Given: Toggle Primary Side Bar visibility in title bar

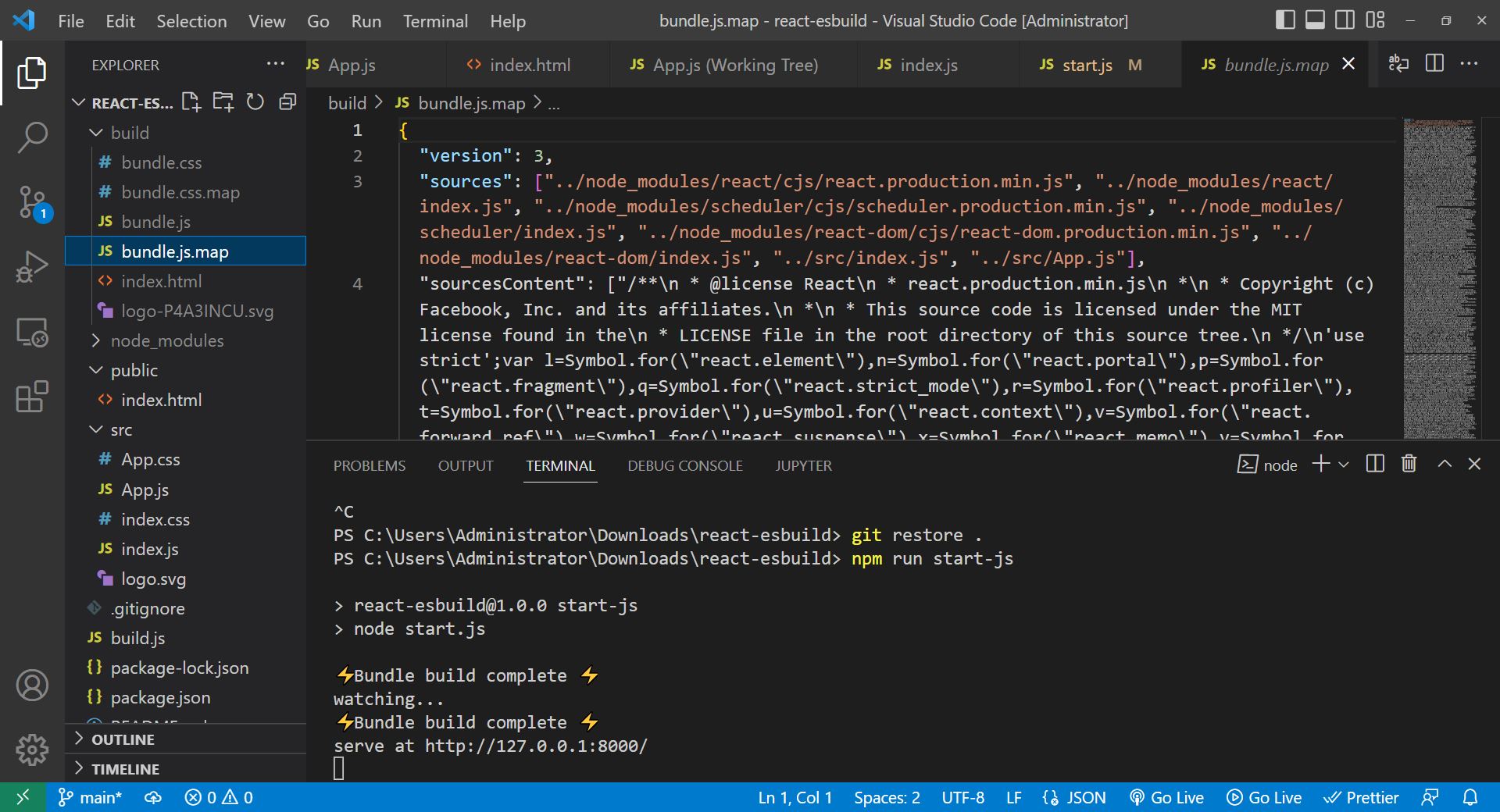Looking at the screenshot, I should pyautogui.click(x=1285, y=20).
